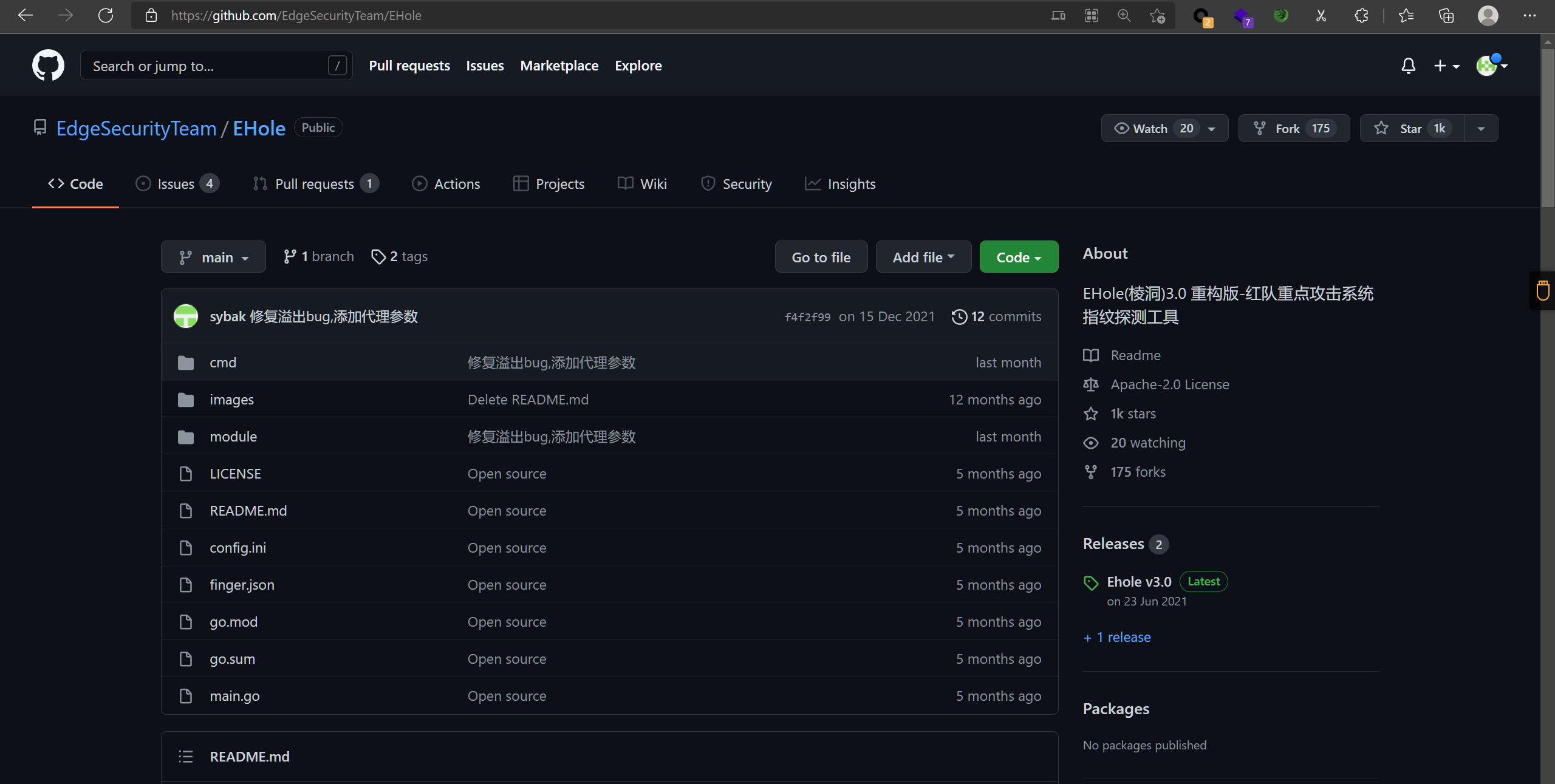Image resolution: width=1555 pixels, height=784 pixels.
Task: Fork the repository
Action: 1294,128
